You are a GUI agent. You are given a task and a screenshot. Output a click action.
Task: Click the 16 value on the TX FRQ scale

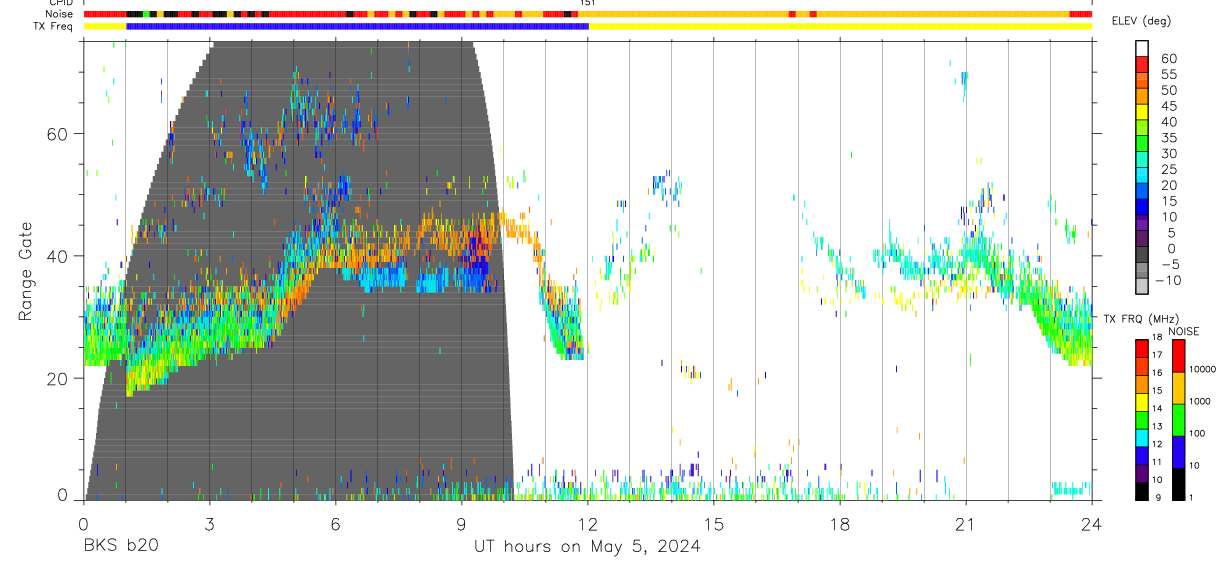[x=1159, y=372]
